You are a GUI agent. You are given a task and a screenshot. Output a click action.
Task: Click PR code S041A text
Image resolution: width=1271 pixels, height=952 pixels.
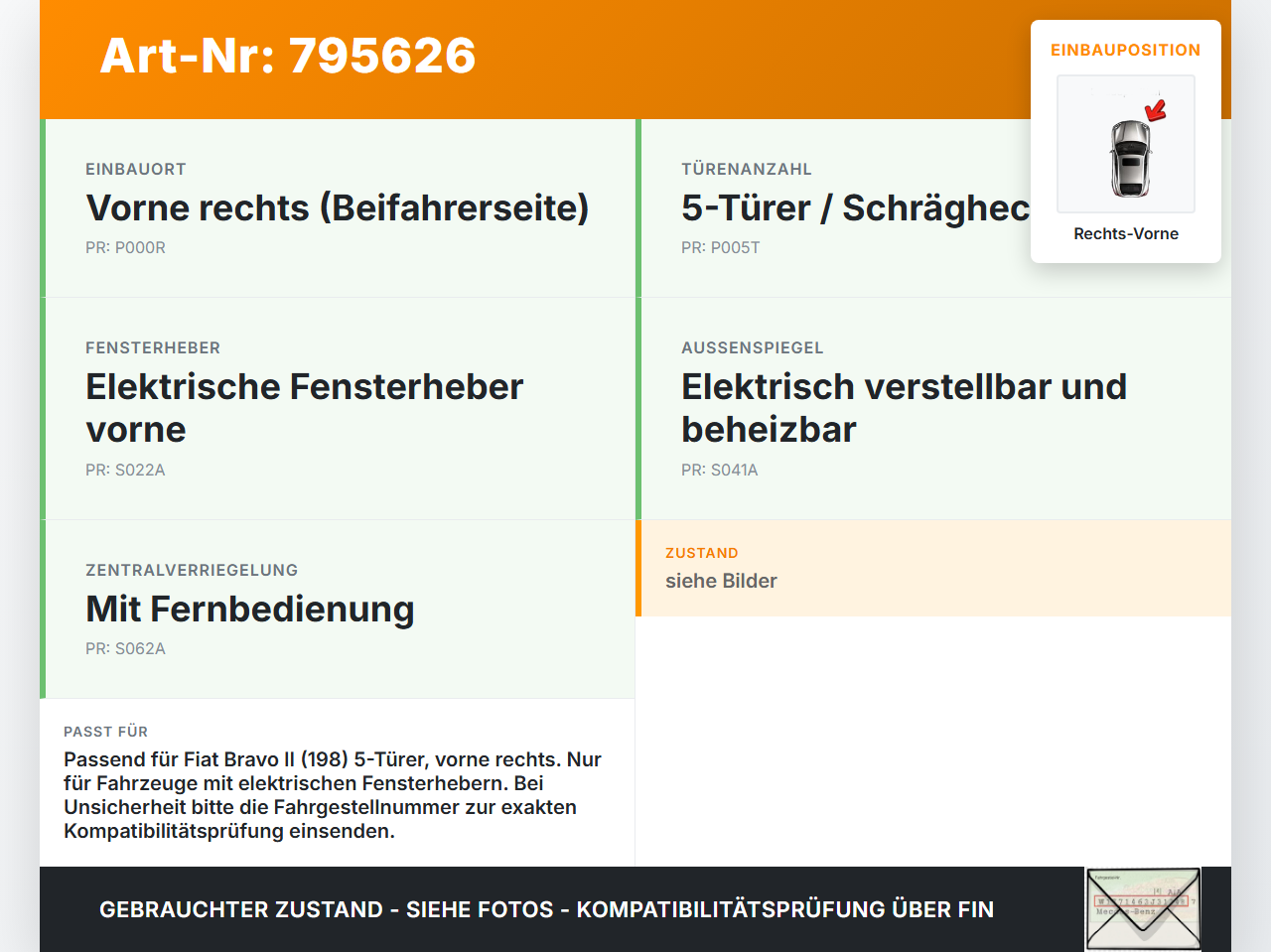[x=720, y=470]
